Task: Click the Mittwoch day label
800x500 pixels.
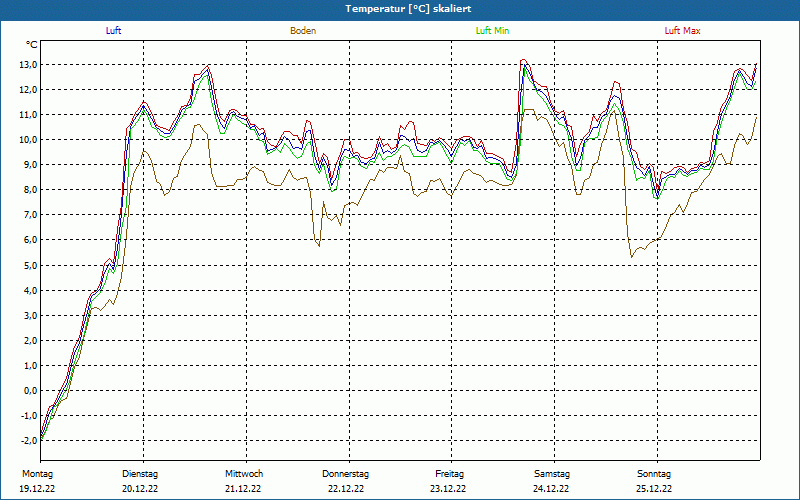Action: click(244, 474)
